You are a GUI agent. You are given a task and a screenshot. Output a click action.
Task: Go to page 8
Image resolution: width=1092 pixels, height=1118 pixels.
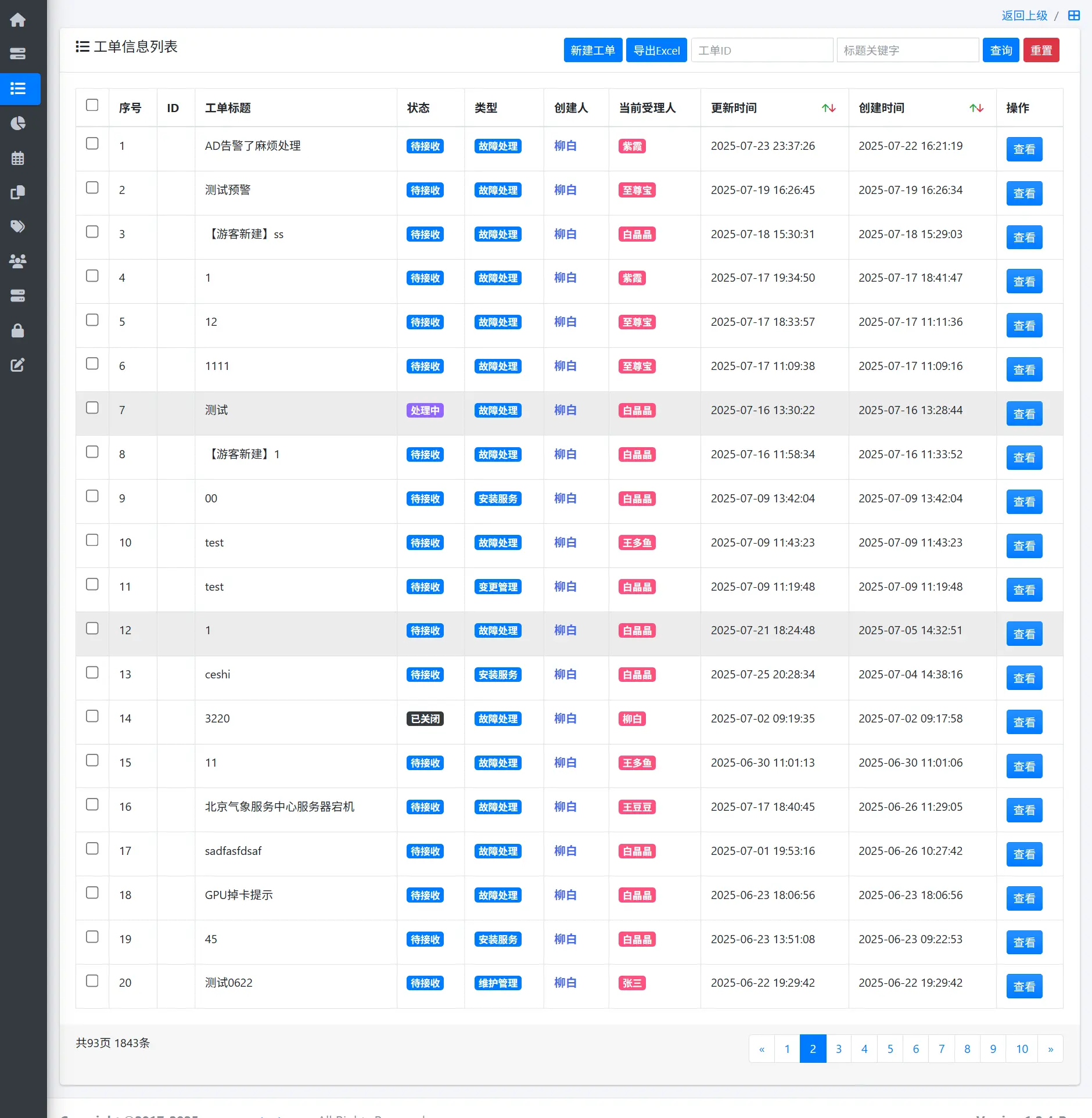[967, 1049]
